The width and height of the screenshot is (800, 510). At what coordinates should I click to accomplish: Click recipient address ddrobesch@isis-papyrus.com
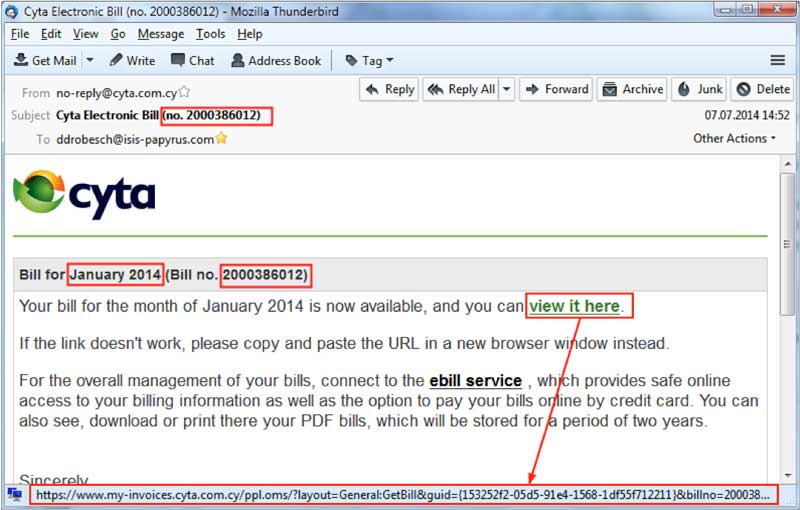(135, 140)
